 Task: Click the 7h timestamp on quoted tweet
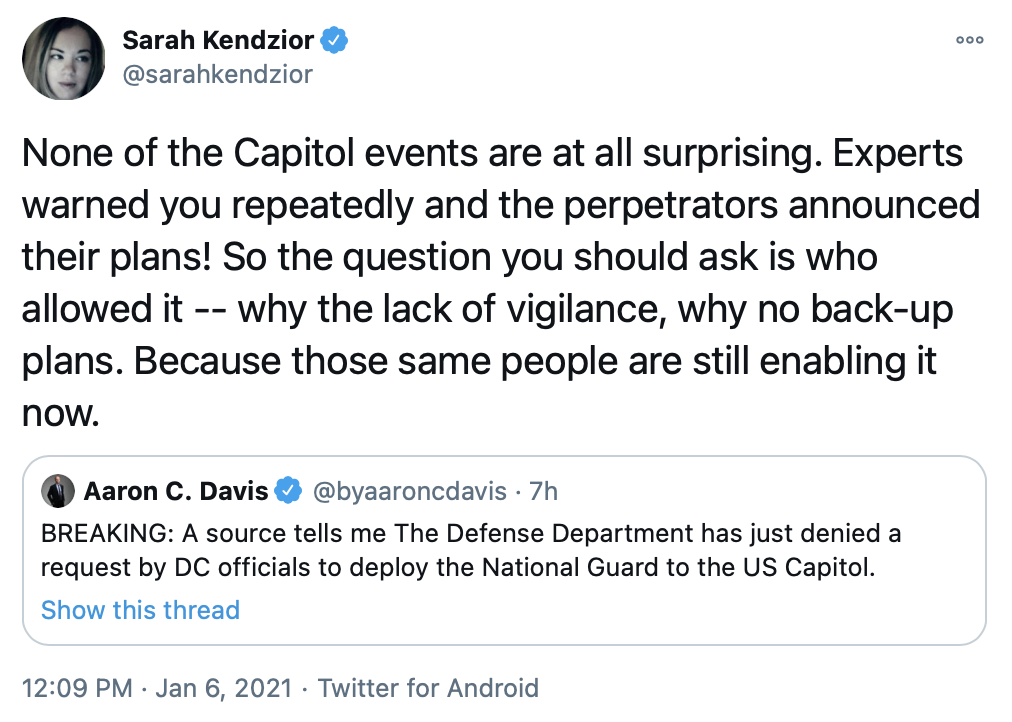[543, 491]
